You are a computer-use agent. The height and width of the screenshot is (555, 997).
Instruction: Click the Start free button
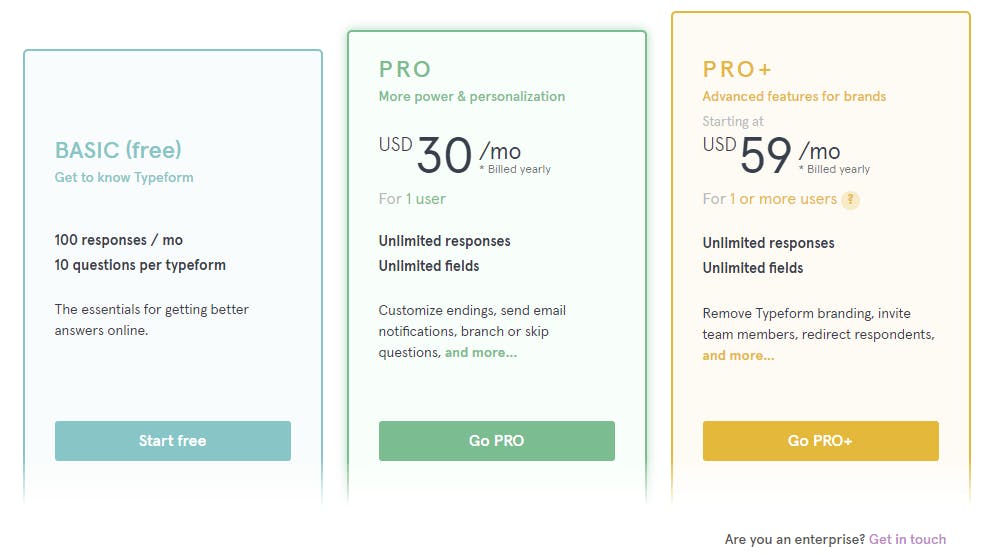(172, 441)
